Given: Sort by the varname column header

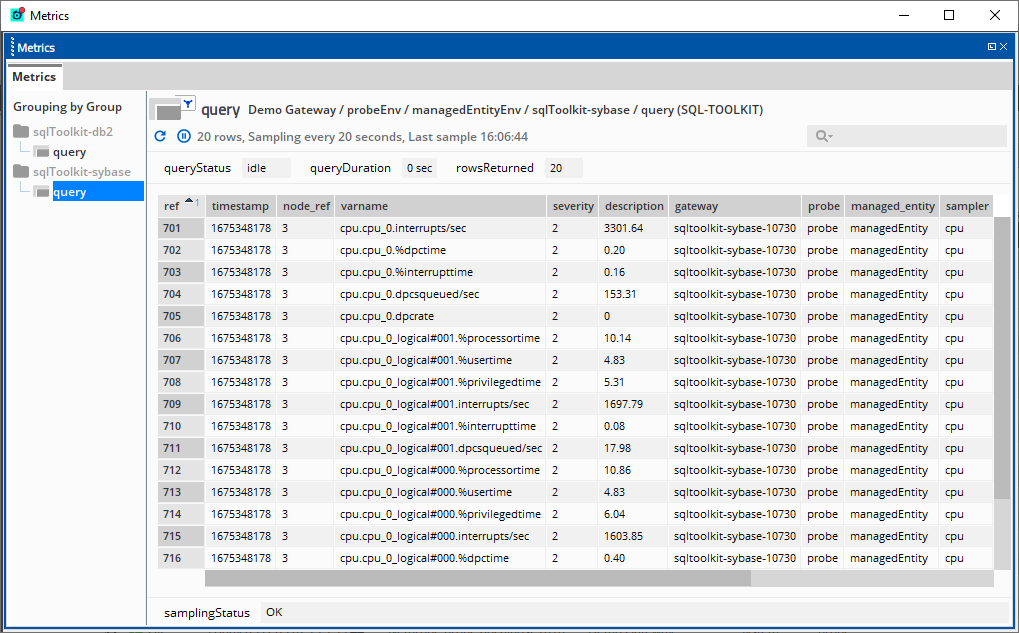Looking at the screenshot, I should pos(364,206).
